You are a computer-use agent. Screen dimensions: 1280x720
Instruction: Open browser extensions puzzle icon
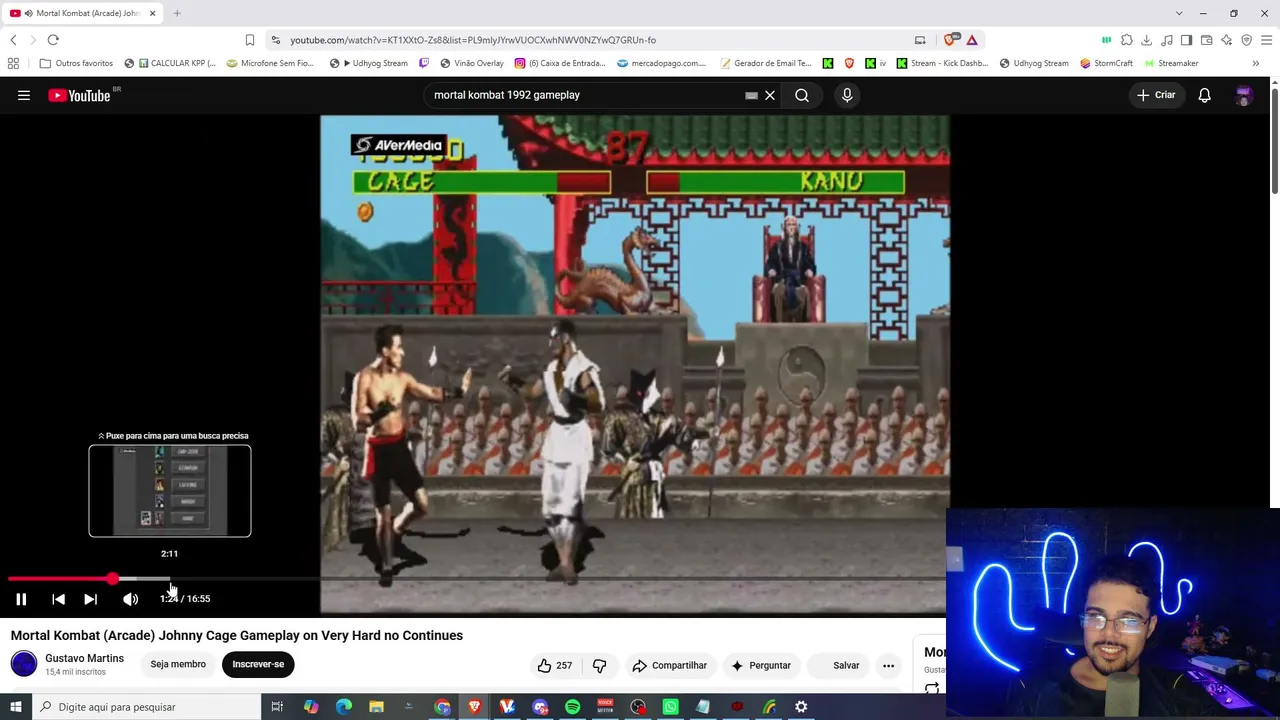tap(1126, 40)
